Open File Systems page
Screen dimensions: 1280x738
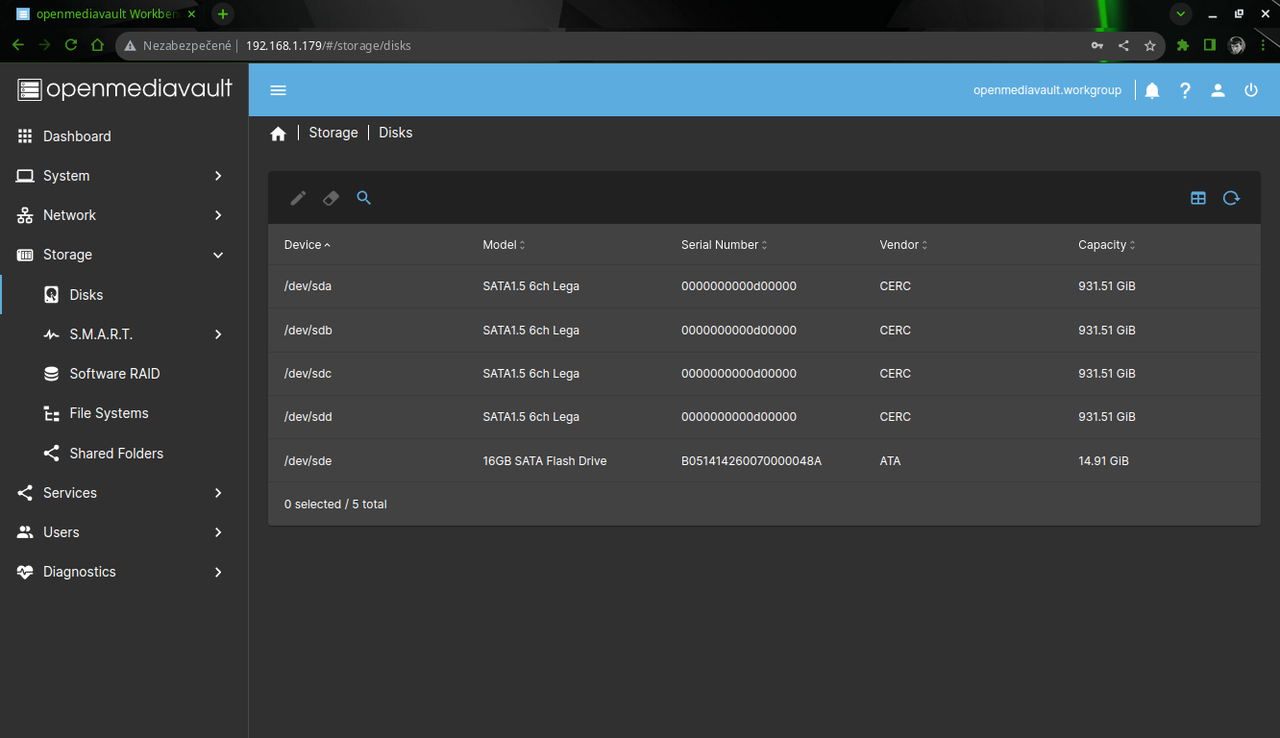pos(124,413)
